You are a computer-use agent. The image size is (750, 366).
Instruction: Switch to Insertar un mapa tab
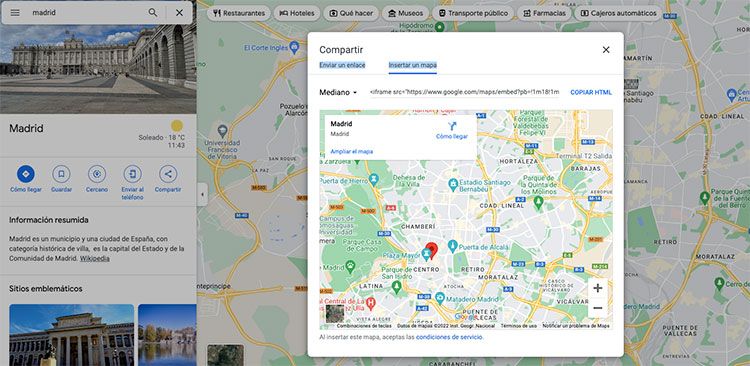tap(412, 65)
